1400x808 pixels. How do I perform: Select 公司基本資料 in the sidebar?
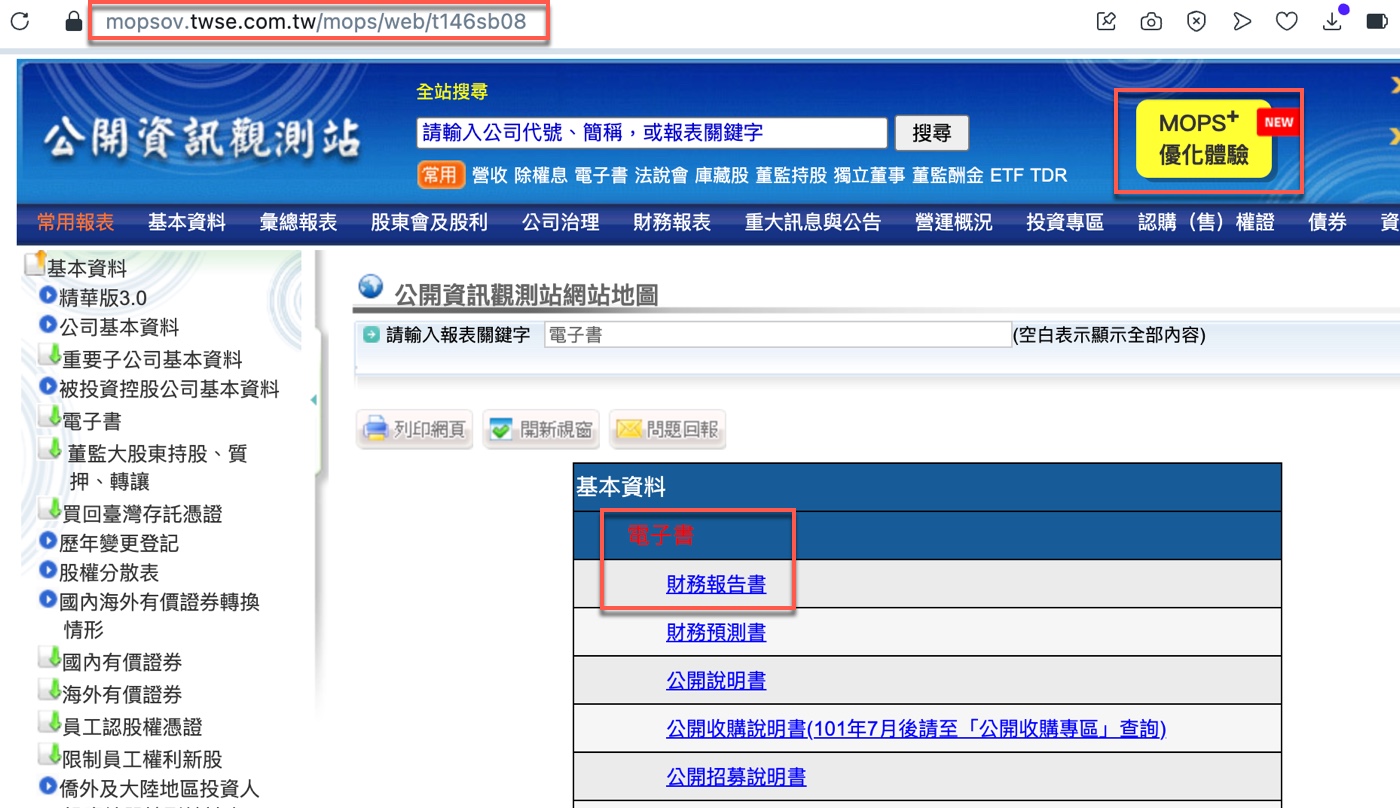(x=119, y=327)
